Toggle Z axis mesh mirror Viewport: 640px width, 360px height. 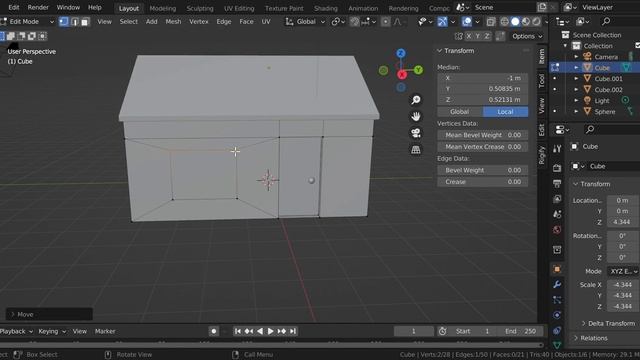pos(487,36)
